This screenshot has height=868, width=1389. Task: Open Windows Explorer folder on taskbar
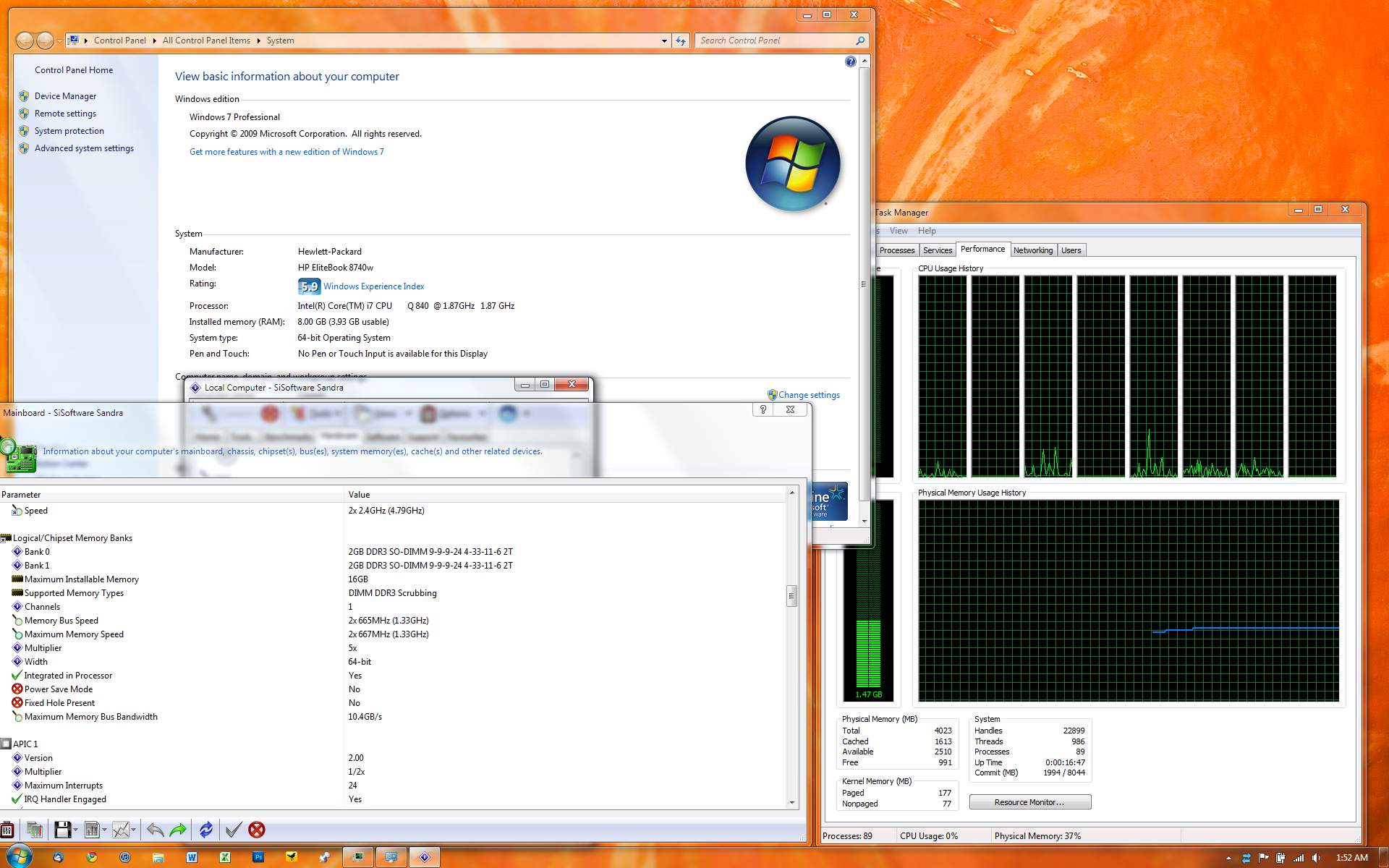[x=158, y=857]
